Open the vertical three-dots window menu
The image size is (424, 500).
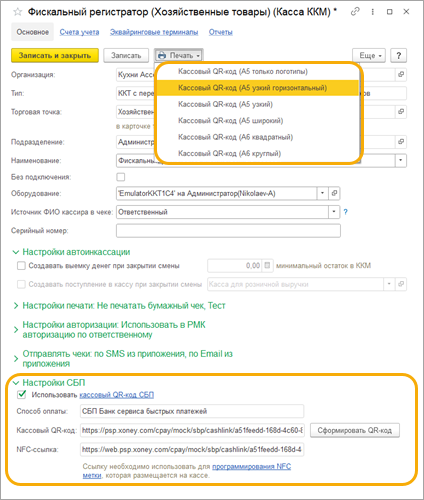[373, 12]
